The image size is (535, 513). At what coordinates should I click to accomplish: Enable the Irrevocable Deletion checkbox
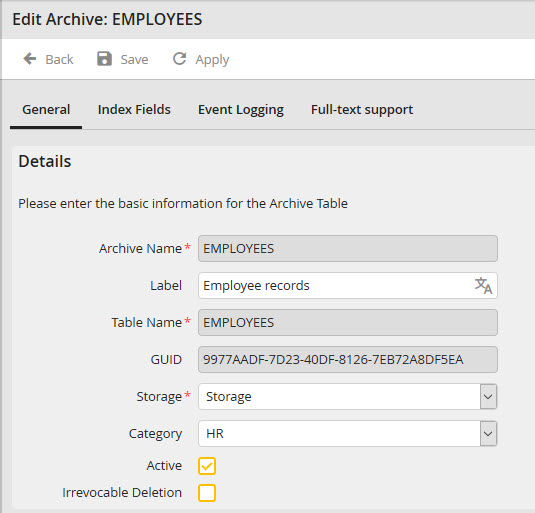click(x=207, y=493)
